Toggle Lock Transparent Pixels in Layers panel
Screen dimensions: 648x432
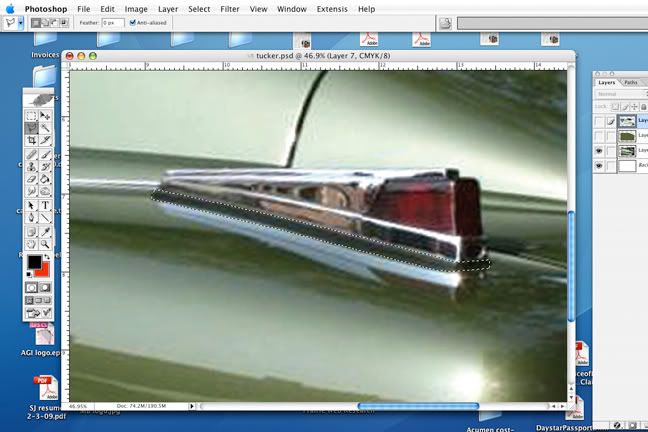tap(615, 107)
